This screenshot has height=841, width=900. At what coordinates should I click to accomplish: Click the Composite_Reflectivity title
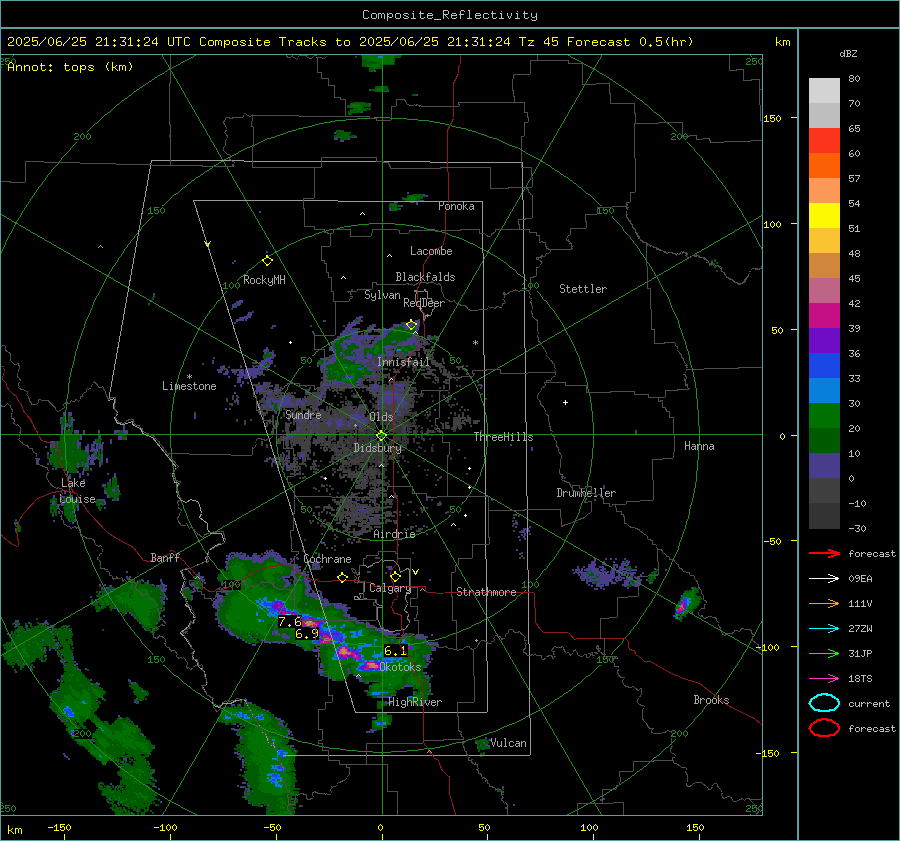click(x=449, y=15)
